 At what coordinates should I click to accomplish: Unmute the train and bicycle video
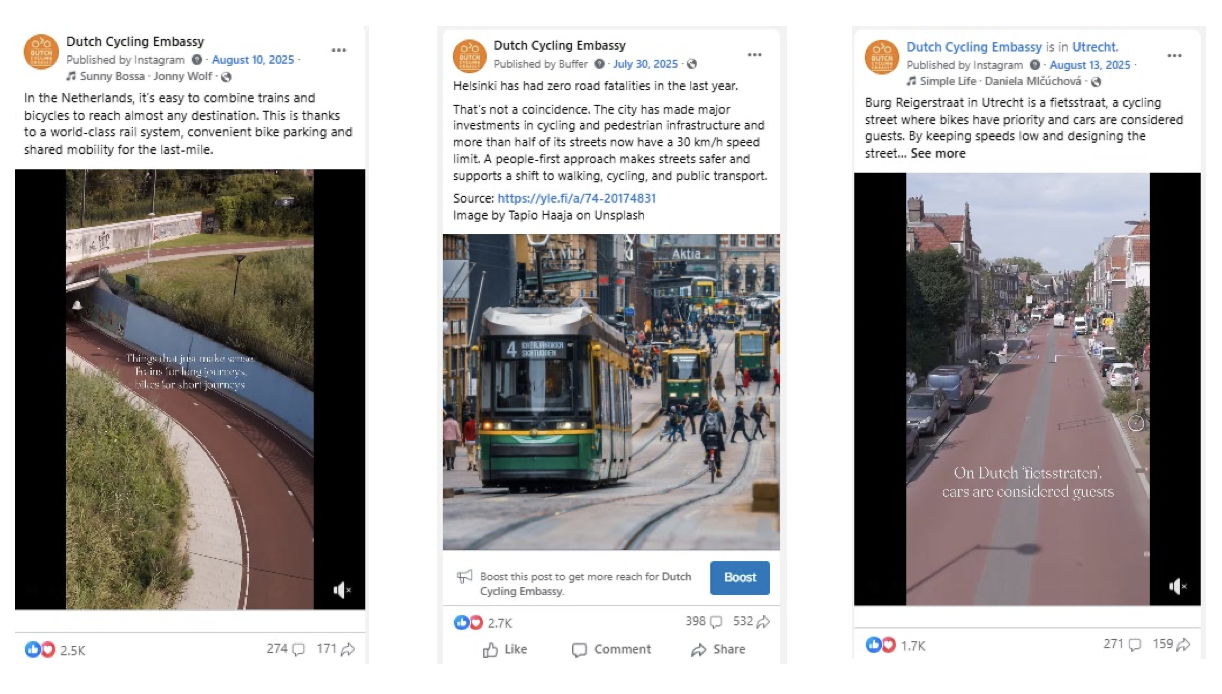coord(341,590)
